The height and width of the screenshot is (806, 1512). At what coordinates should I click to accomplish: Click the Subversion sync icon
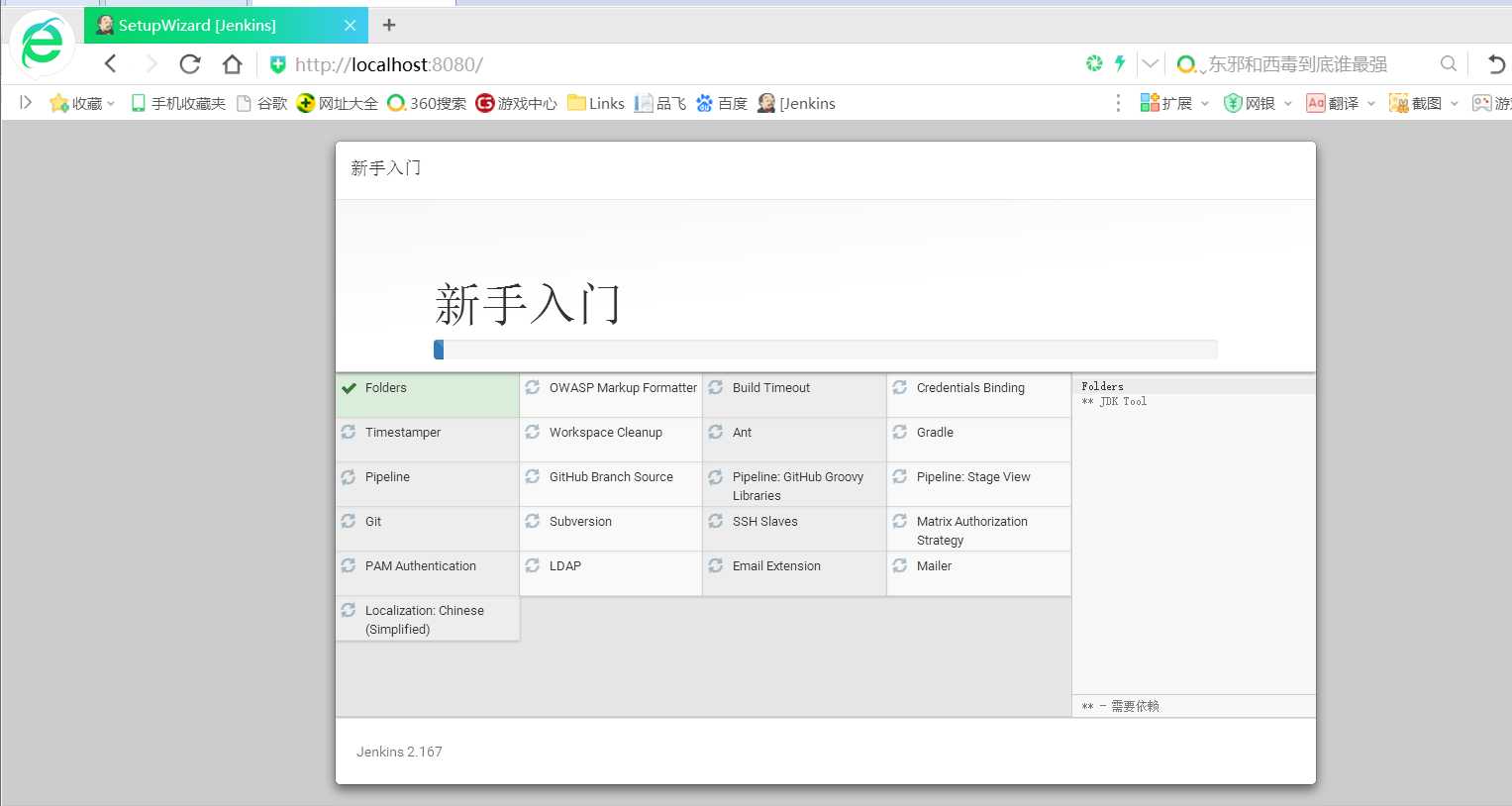[x=533, y=521]
